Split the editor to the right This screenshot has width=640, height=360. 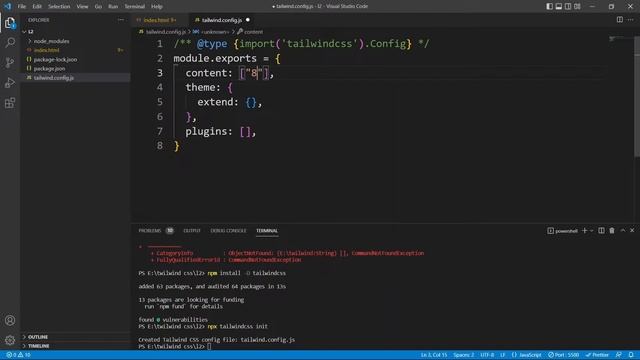620,20
